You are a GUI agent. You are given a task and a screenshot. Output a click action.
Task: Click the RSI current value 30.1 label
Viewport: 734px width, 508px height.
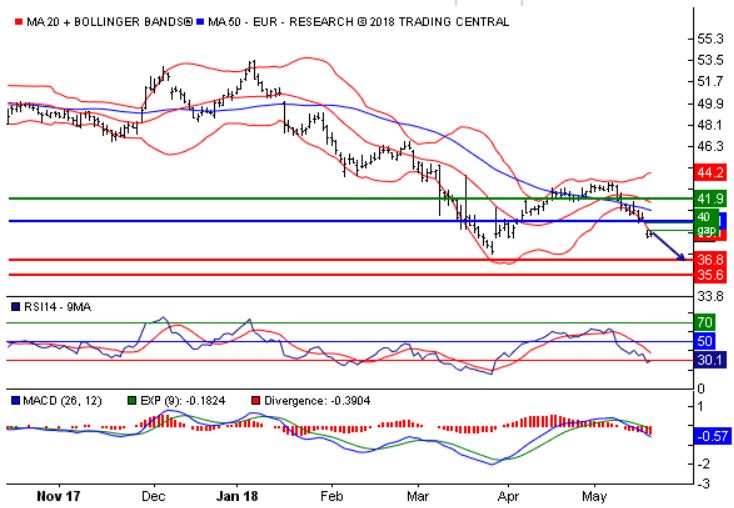pyautogui.click(x=710, y=360)
